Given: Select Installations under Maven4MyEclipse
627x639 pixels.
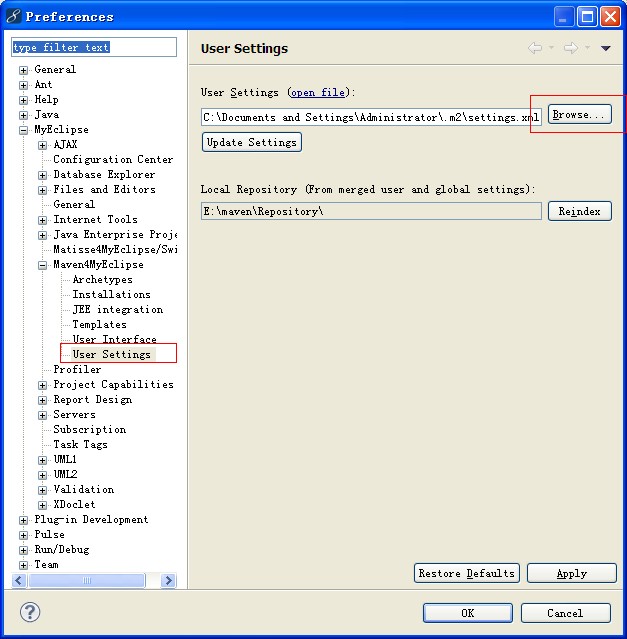Looking at the screenshot, I should (x=112, y=294).
